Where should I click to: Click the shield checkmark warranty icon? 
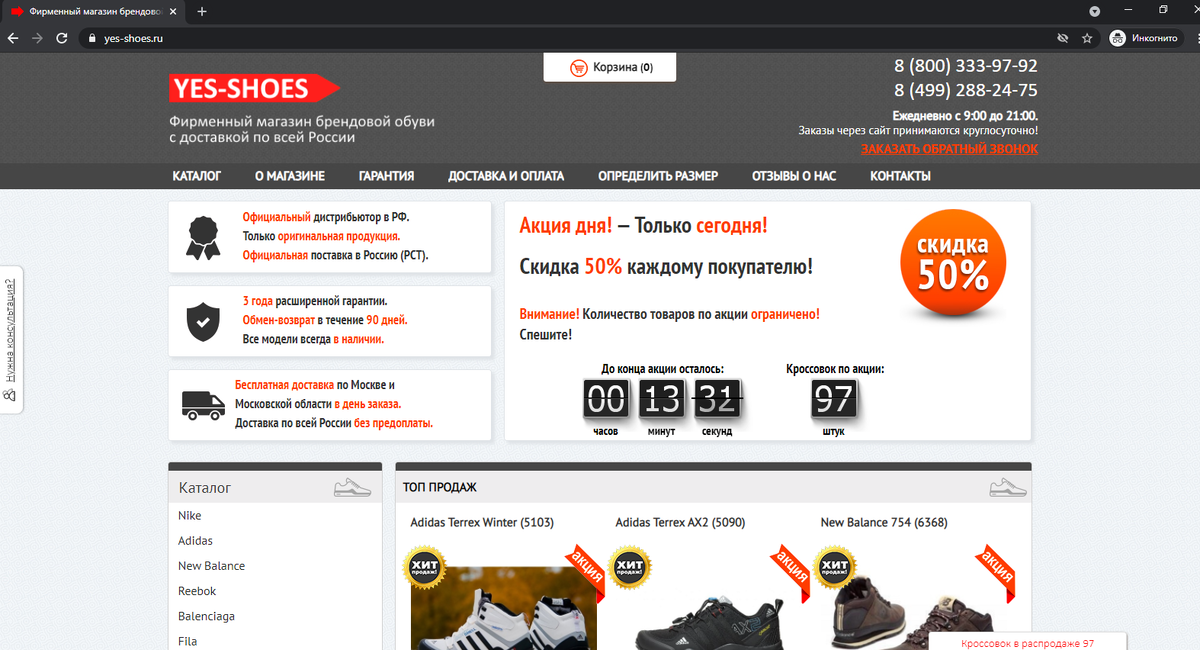[203, 321]
